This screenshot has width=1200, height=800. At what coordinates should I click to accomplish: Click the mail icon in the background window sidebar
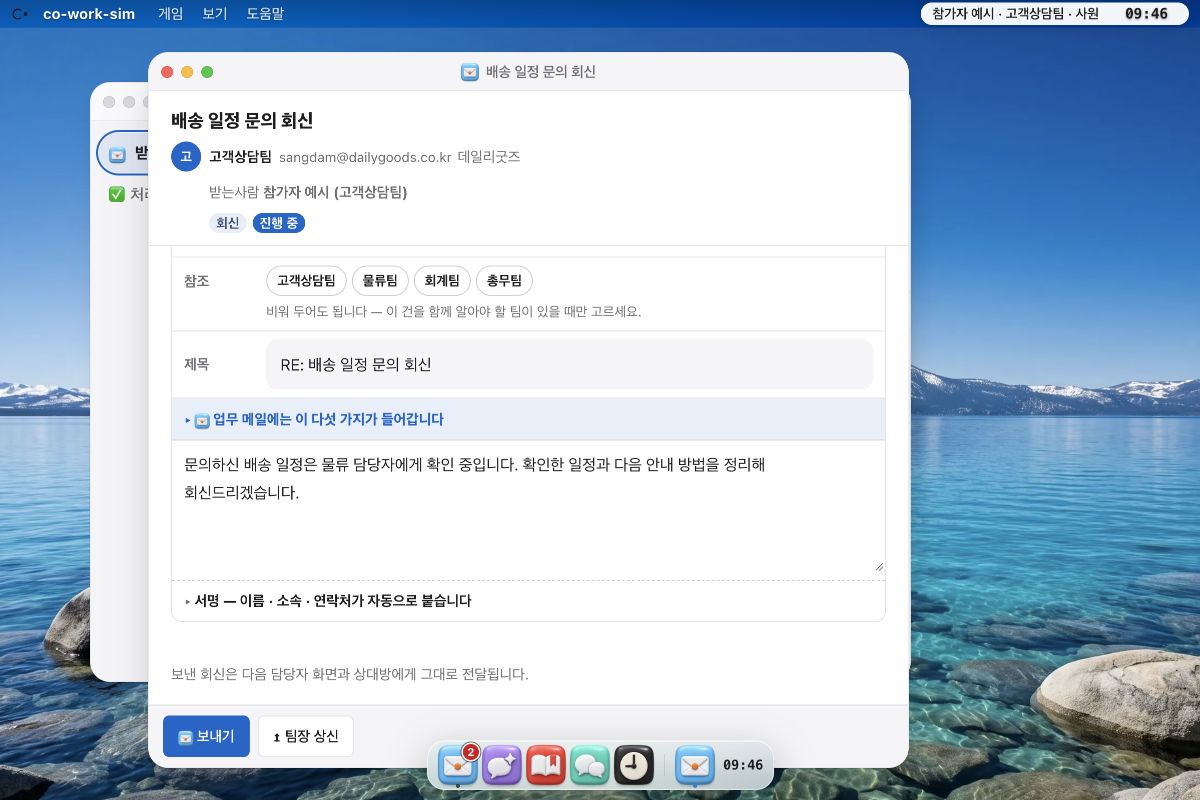coord(117,154)
